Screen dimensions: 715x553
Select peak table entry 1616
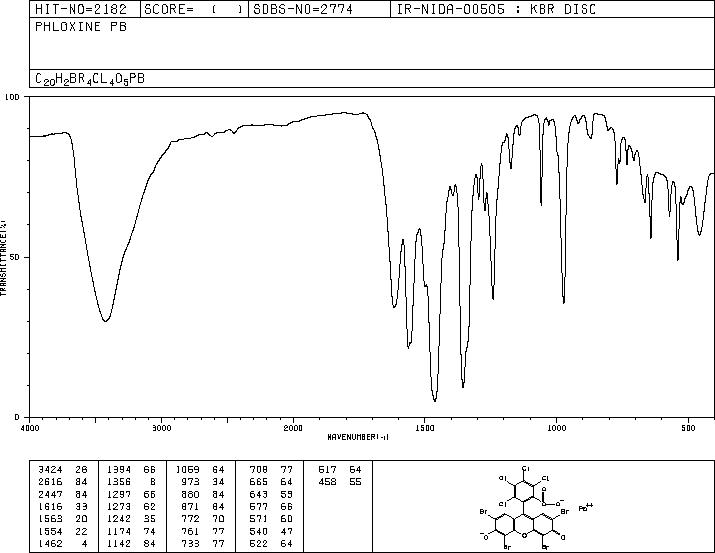(62, 506)
